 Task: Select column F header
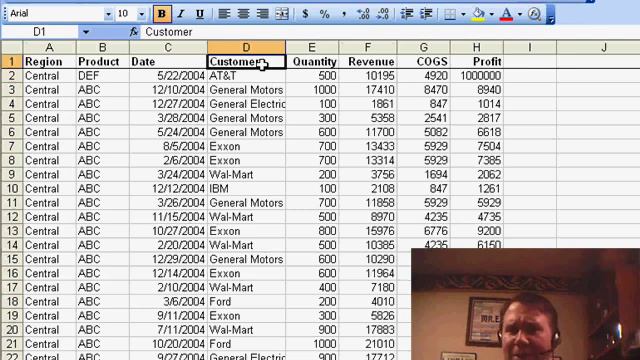(x=367, y=47)
